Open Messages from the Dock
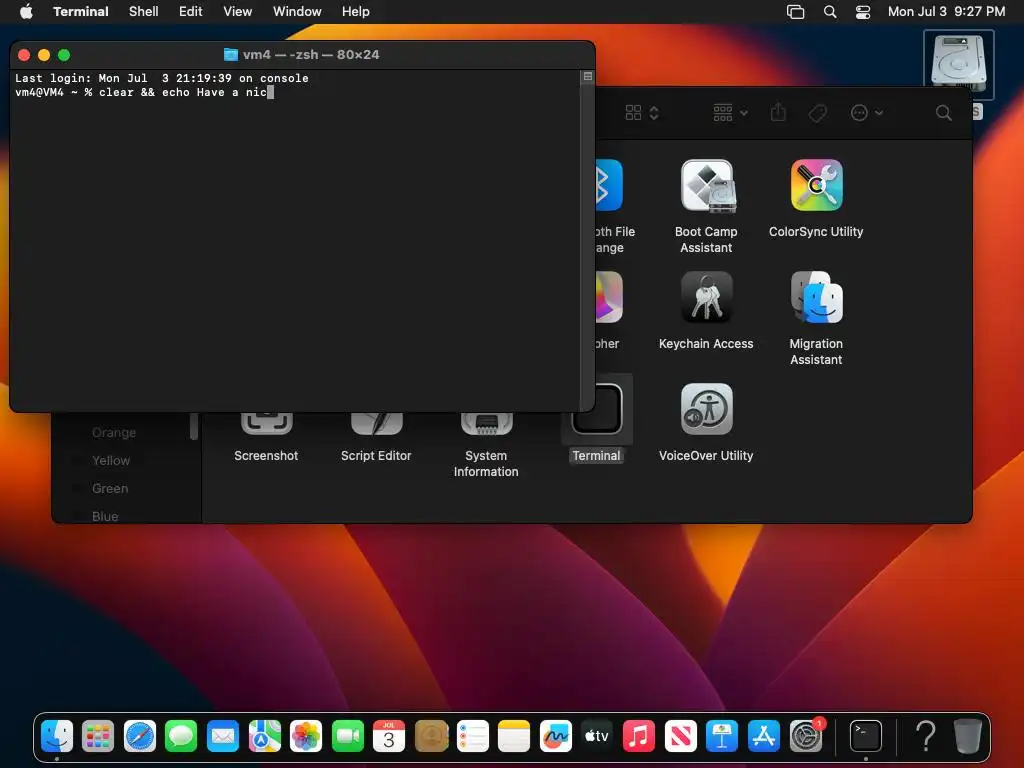The image size is (1024, 768). [181, 736]
